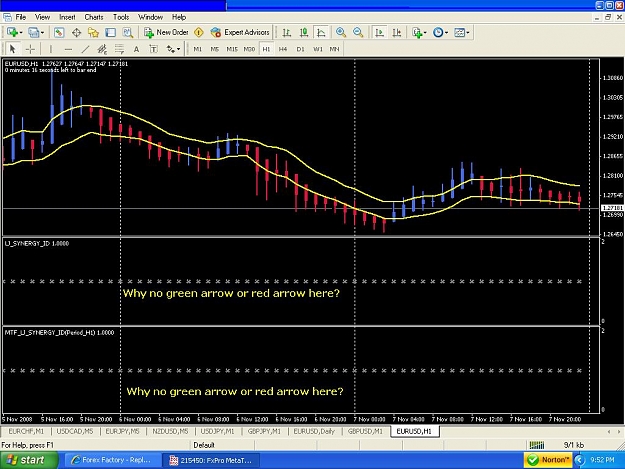
Task: Open the Charts menu
Action: tap(94, 17)
